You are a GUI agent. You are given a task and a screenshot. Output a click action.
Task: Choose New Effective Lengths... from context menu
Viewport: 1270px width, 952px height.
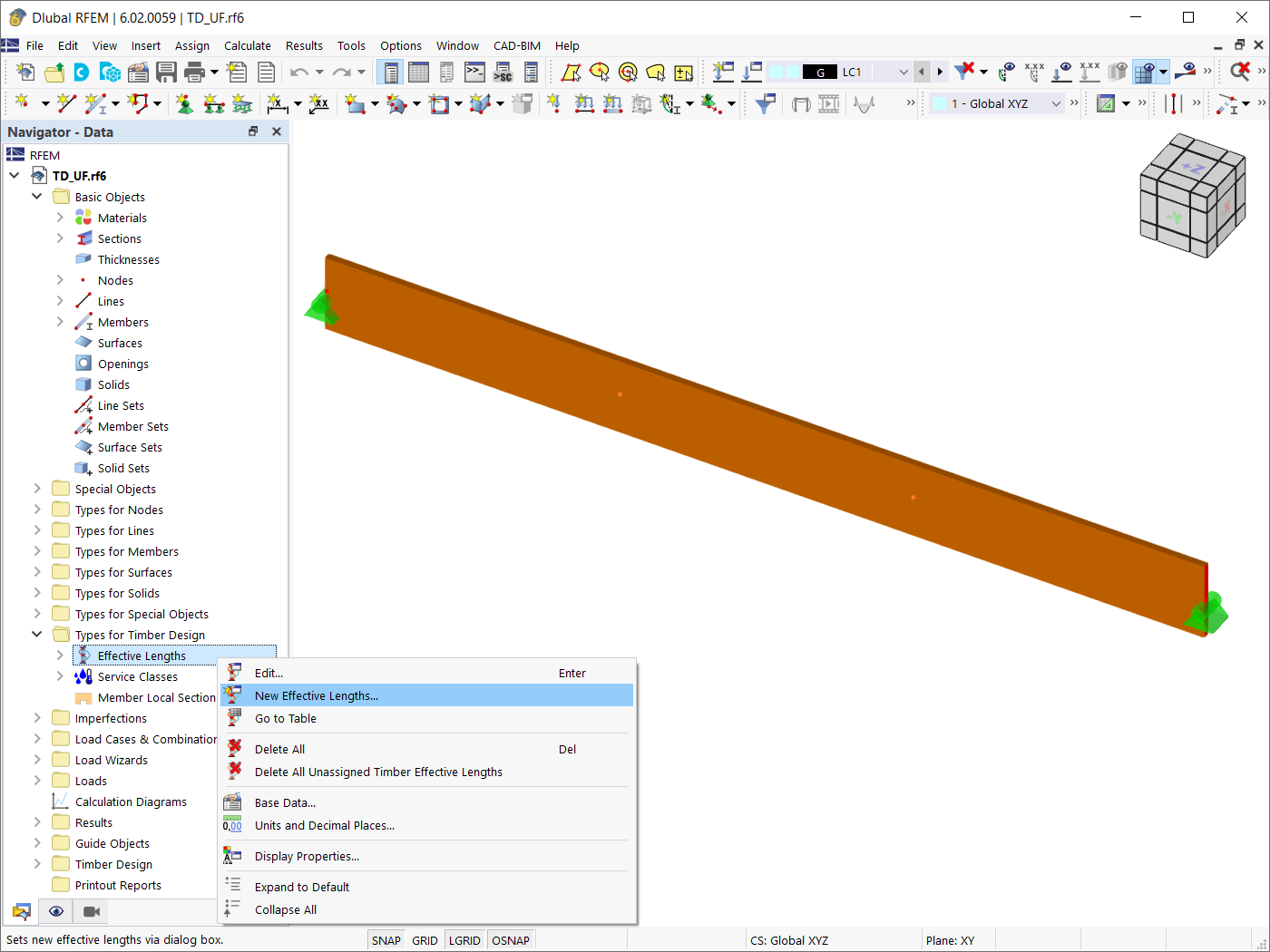click(x=426, y=695)
